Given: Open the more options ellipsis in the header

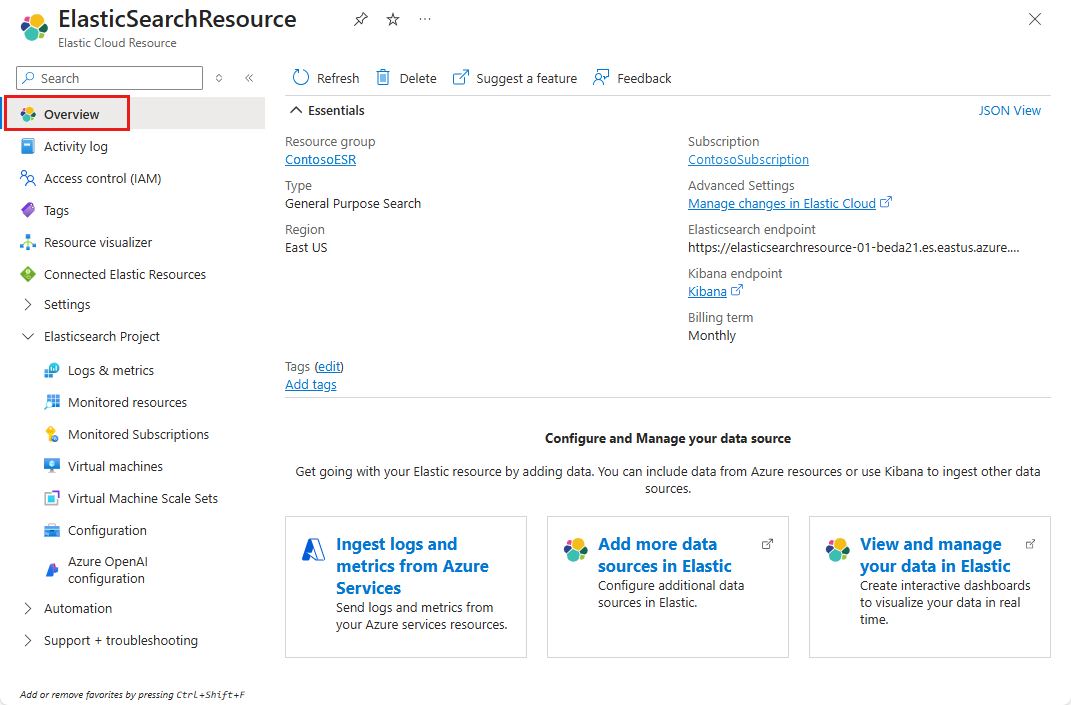Looking at the screenshot, I should point(425,20).
